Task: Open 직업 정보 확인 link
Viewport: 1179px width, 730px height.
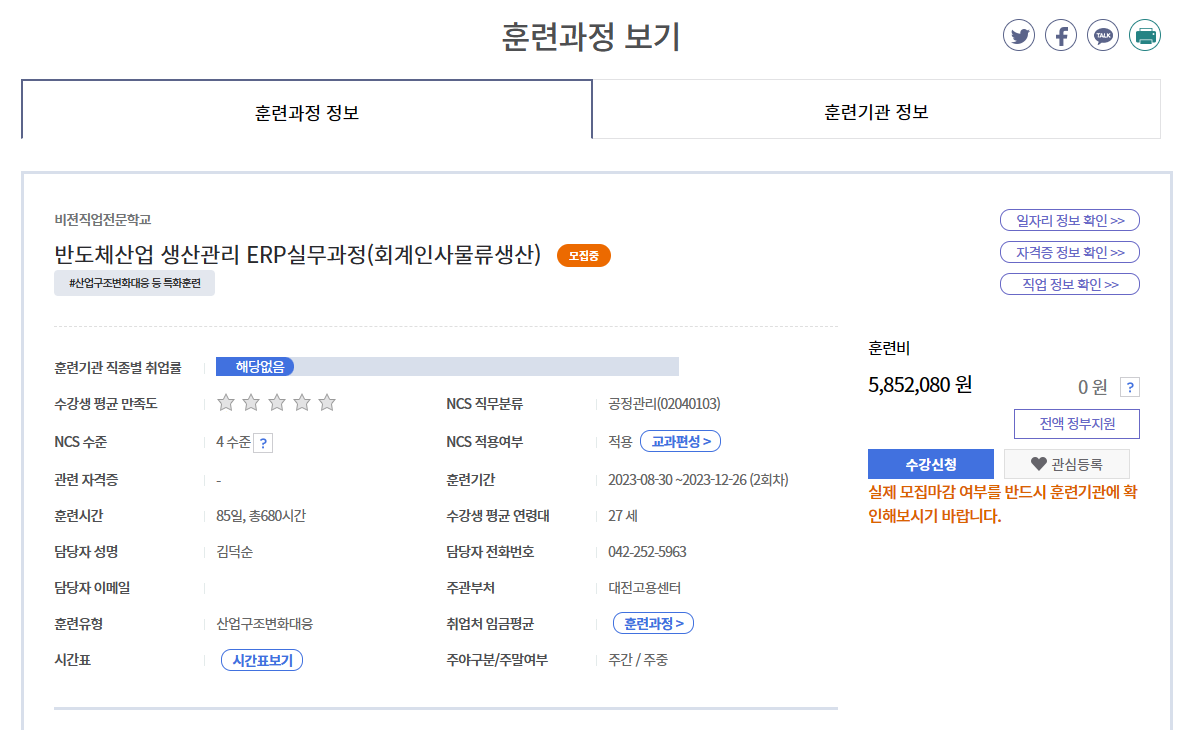Action: pos(1070,284)
